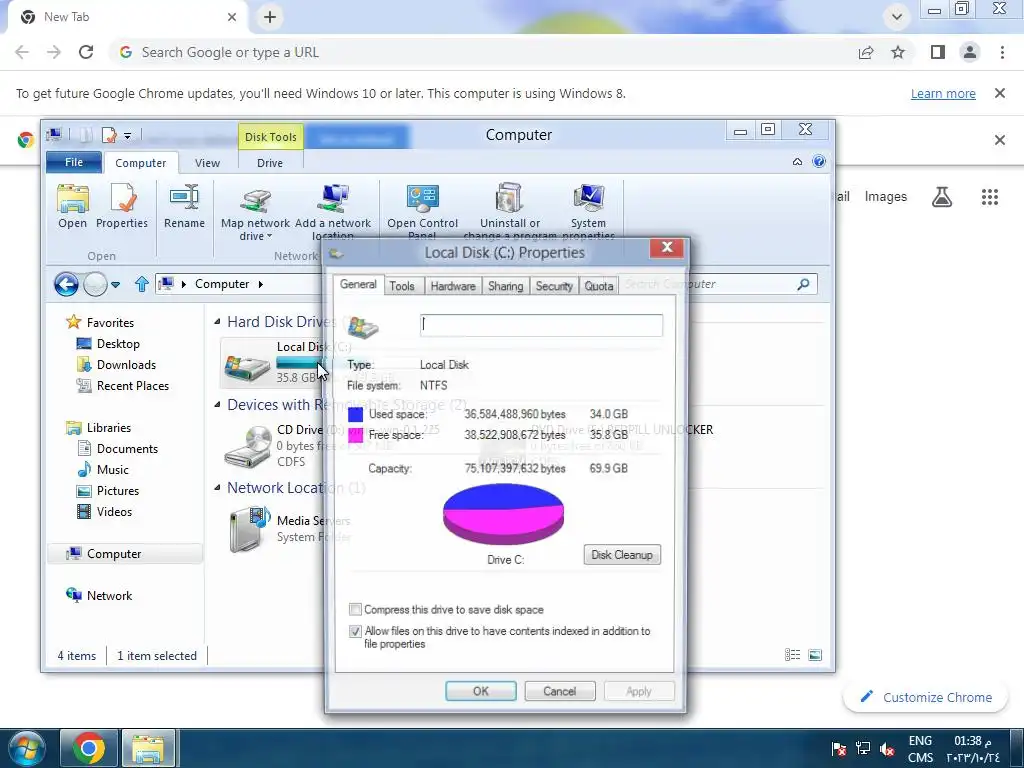
Task: Click the Up one level arrow
Action: [x=142, y=284]
